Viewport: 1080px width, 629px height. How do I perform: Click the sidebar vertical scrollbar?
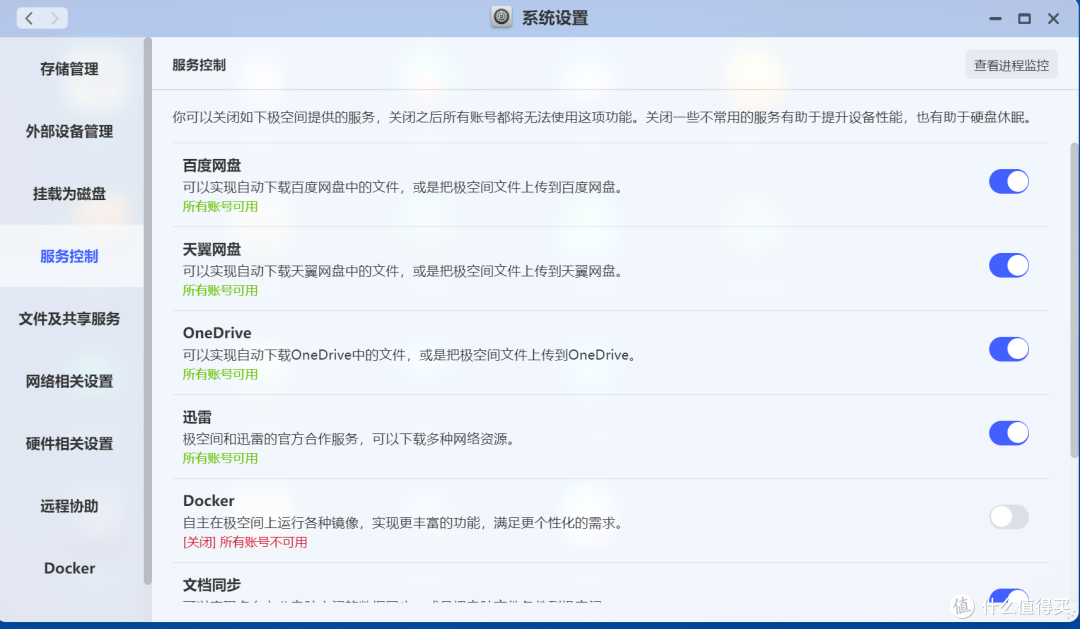pos(147,311)
